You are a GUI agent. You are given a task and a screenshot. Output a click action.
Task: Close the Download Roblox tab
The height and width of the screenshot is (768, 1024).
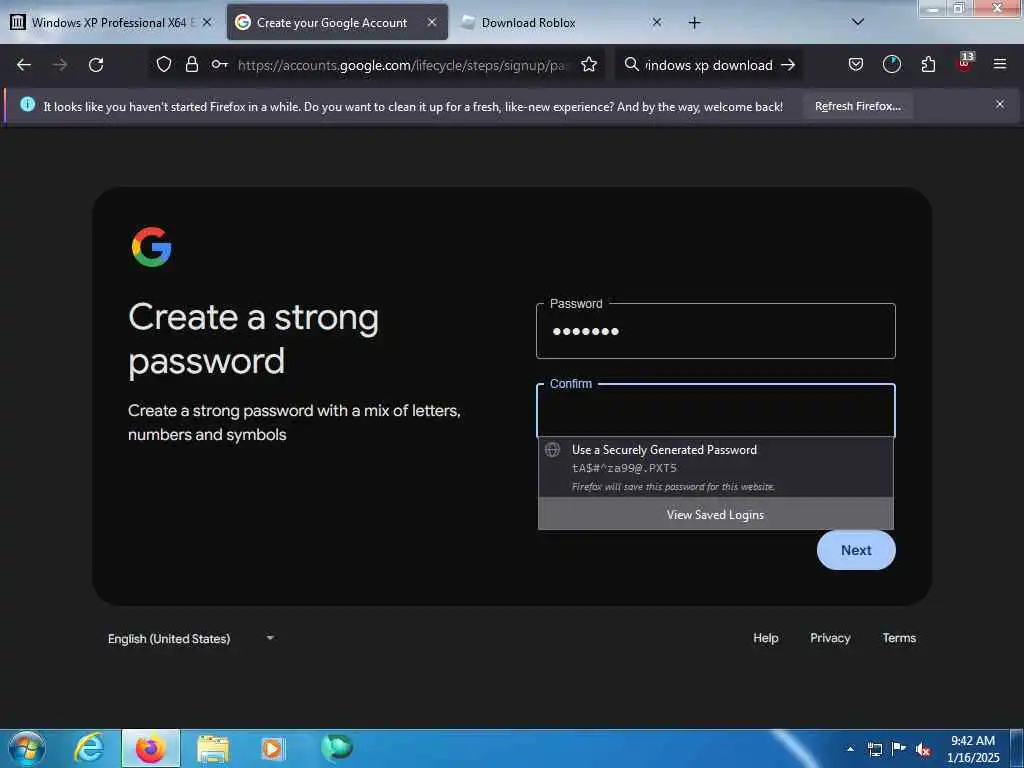click(657, 23)
